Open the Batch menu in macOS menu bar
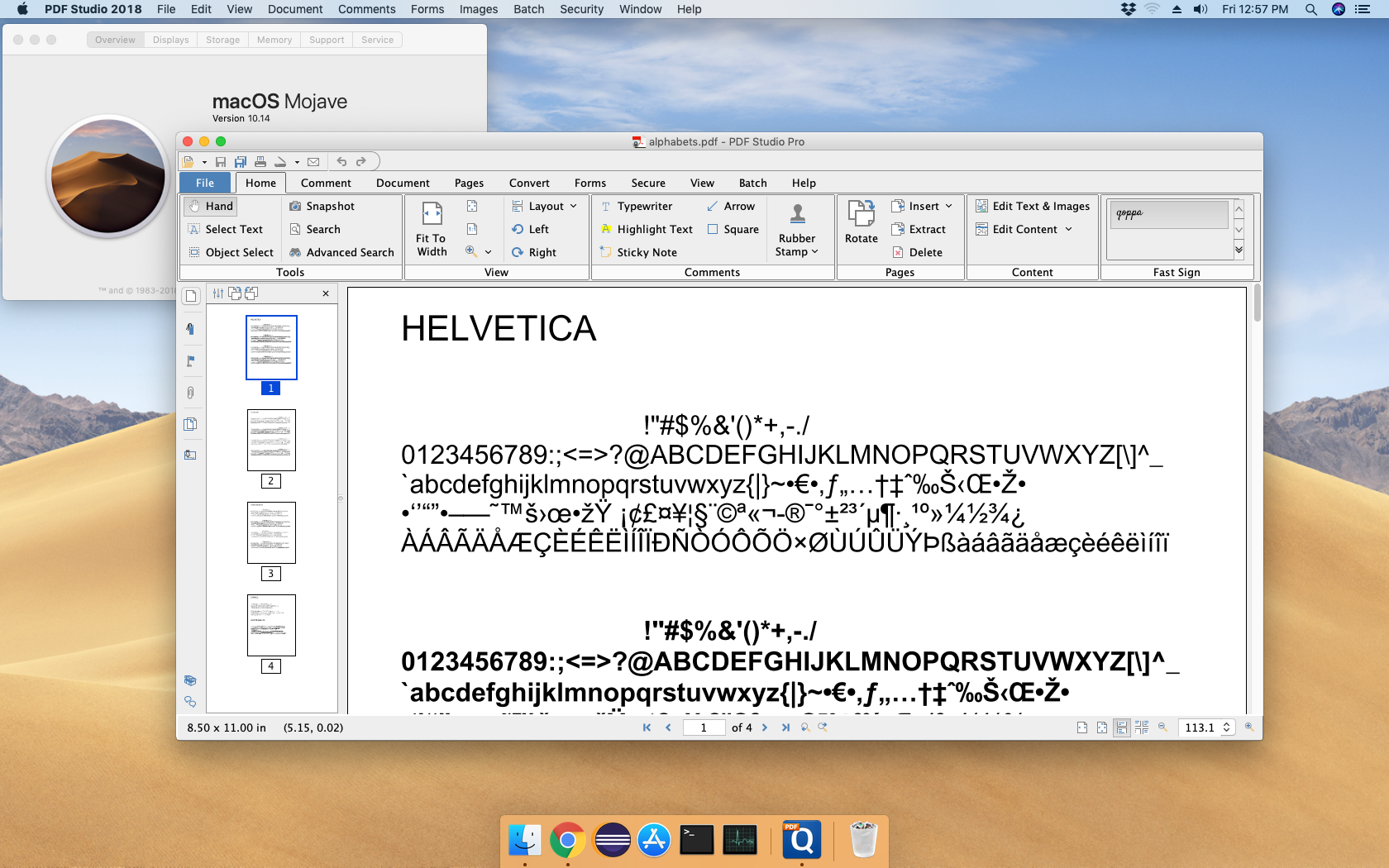1389x868 pixels. pos(529,9)
